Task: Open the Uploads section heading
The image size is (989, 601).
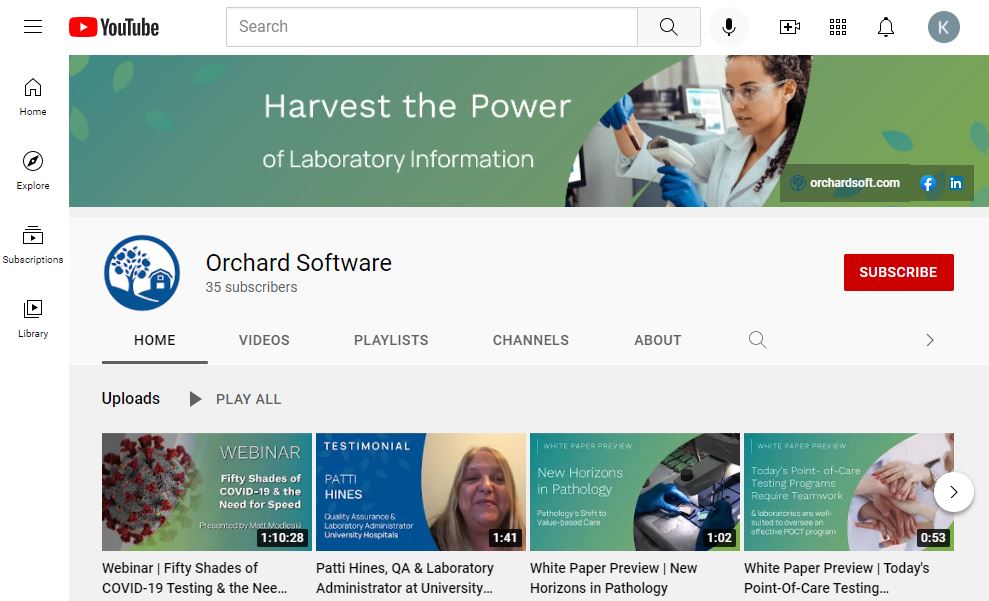Action: pos(131,399)
